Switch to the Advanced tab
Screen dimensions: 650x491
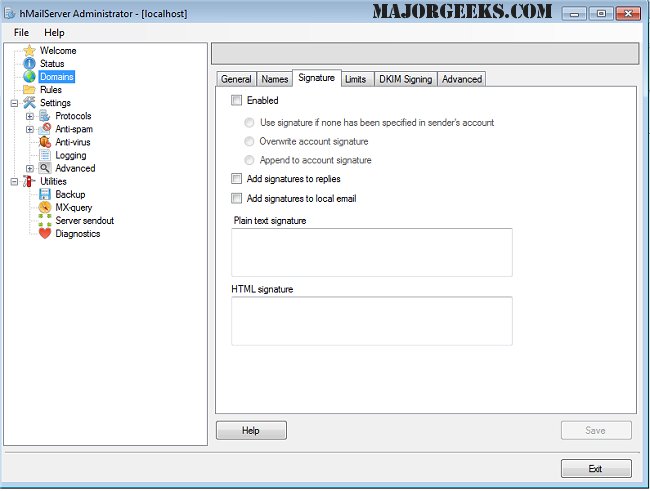[x=462, y=79]
